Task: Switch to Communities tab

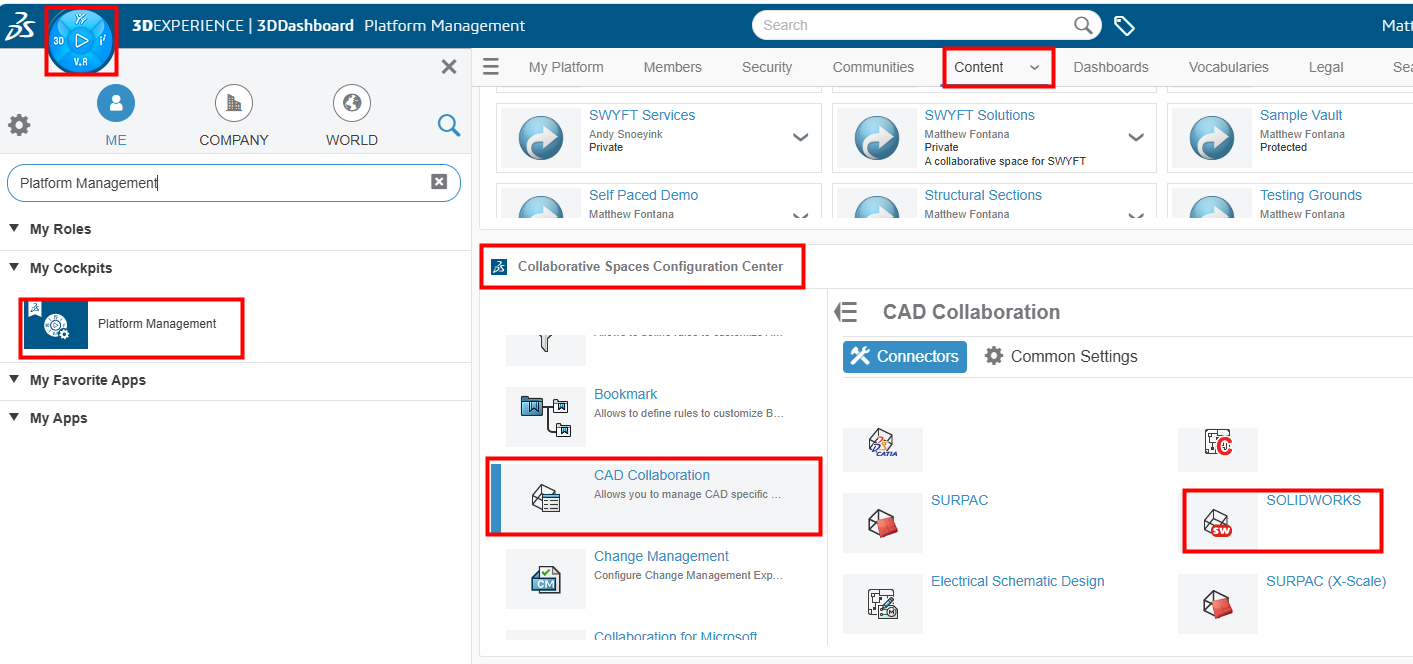Action: tap(873, 67)
